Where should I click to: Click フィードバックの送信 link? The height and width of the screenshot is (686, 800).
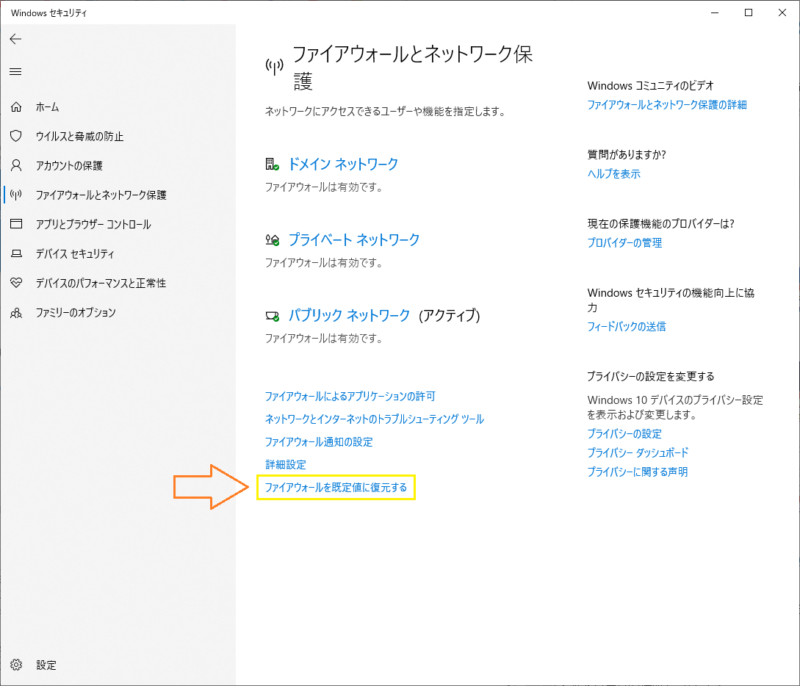(627, 326)
